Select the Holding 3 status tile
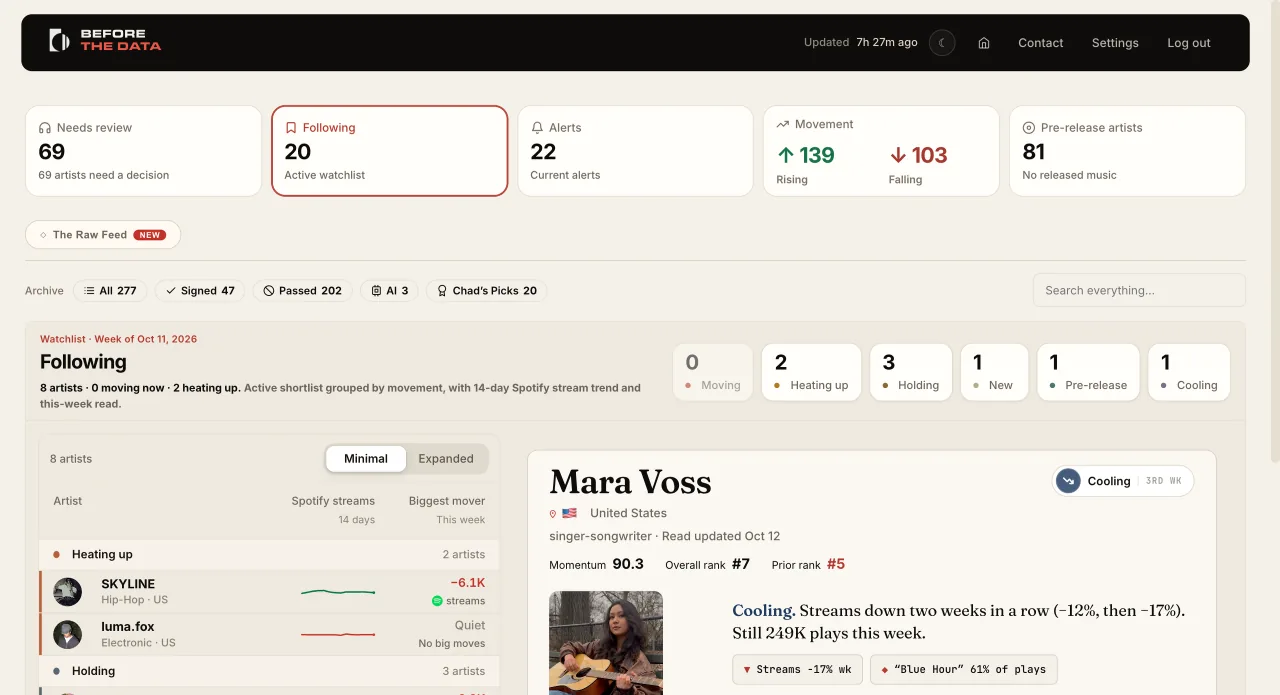 911,372
